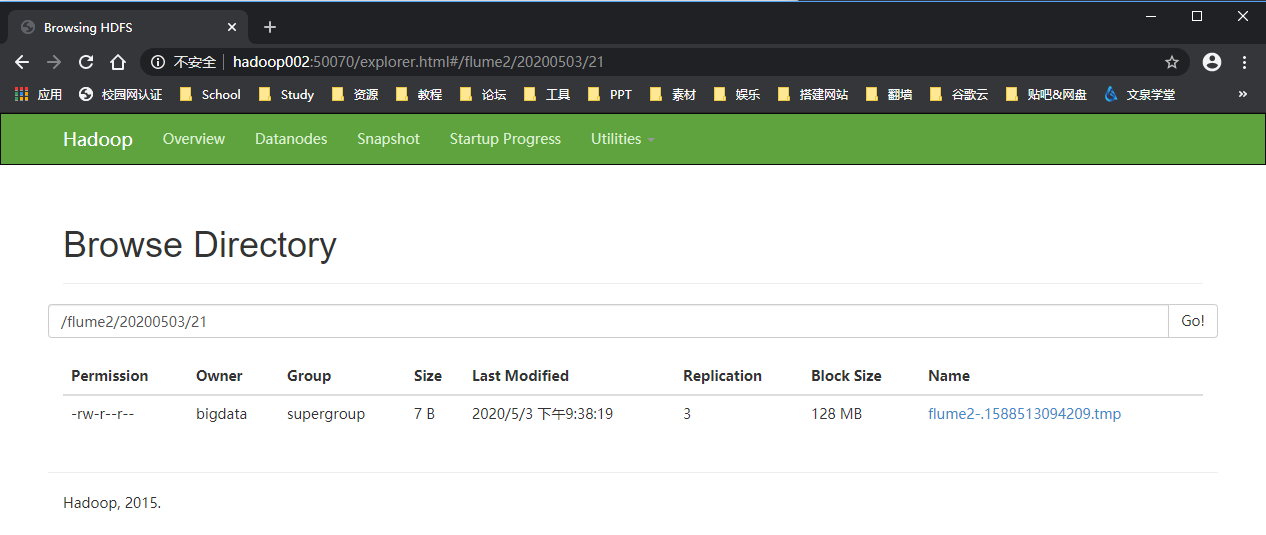Open the 翻墙 bookmark folder
The image size is (1266, 535).
point(889,94)
